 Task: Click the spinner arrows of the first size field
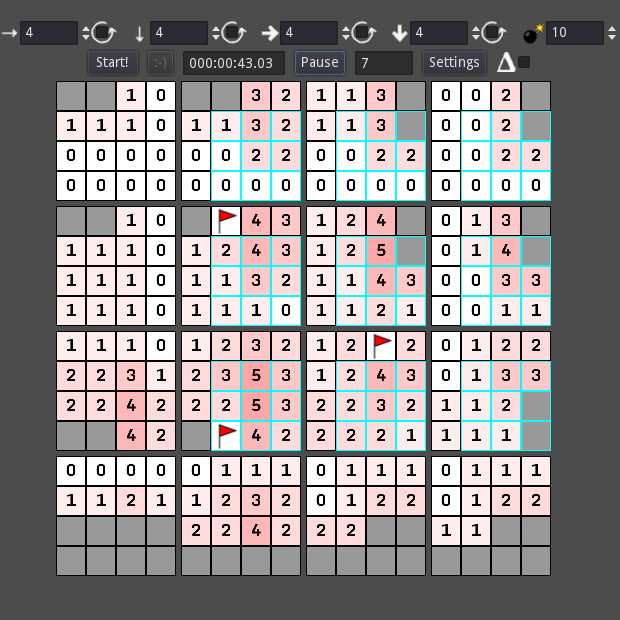tap(85, 33)
